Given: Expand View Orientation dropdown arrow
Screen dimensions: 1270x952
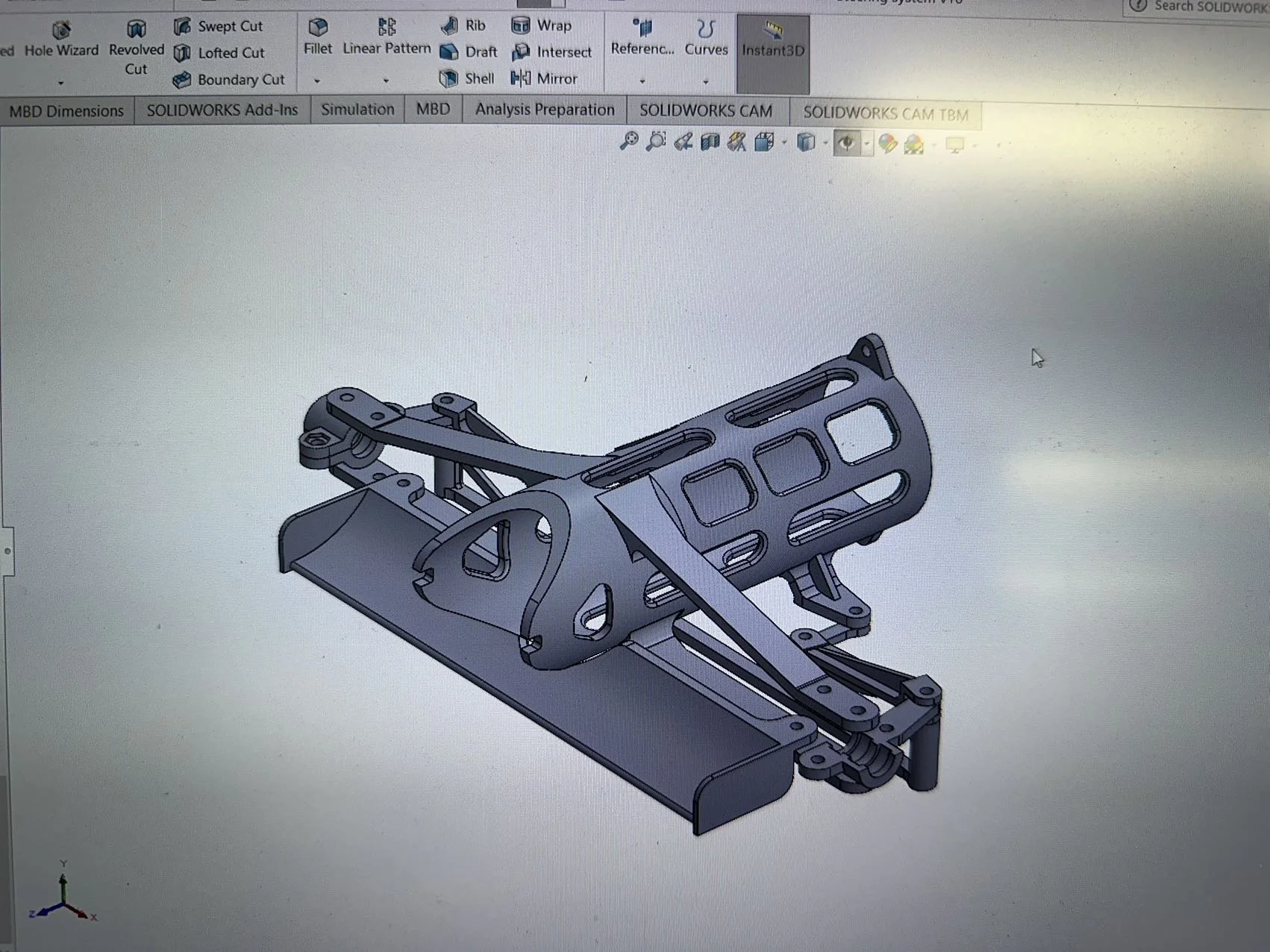Looking at the screenshot, I should [x=783, y=143].
